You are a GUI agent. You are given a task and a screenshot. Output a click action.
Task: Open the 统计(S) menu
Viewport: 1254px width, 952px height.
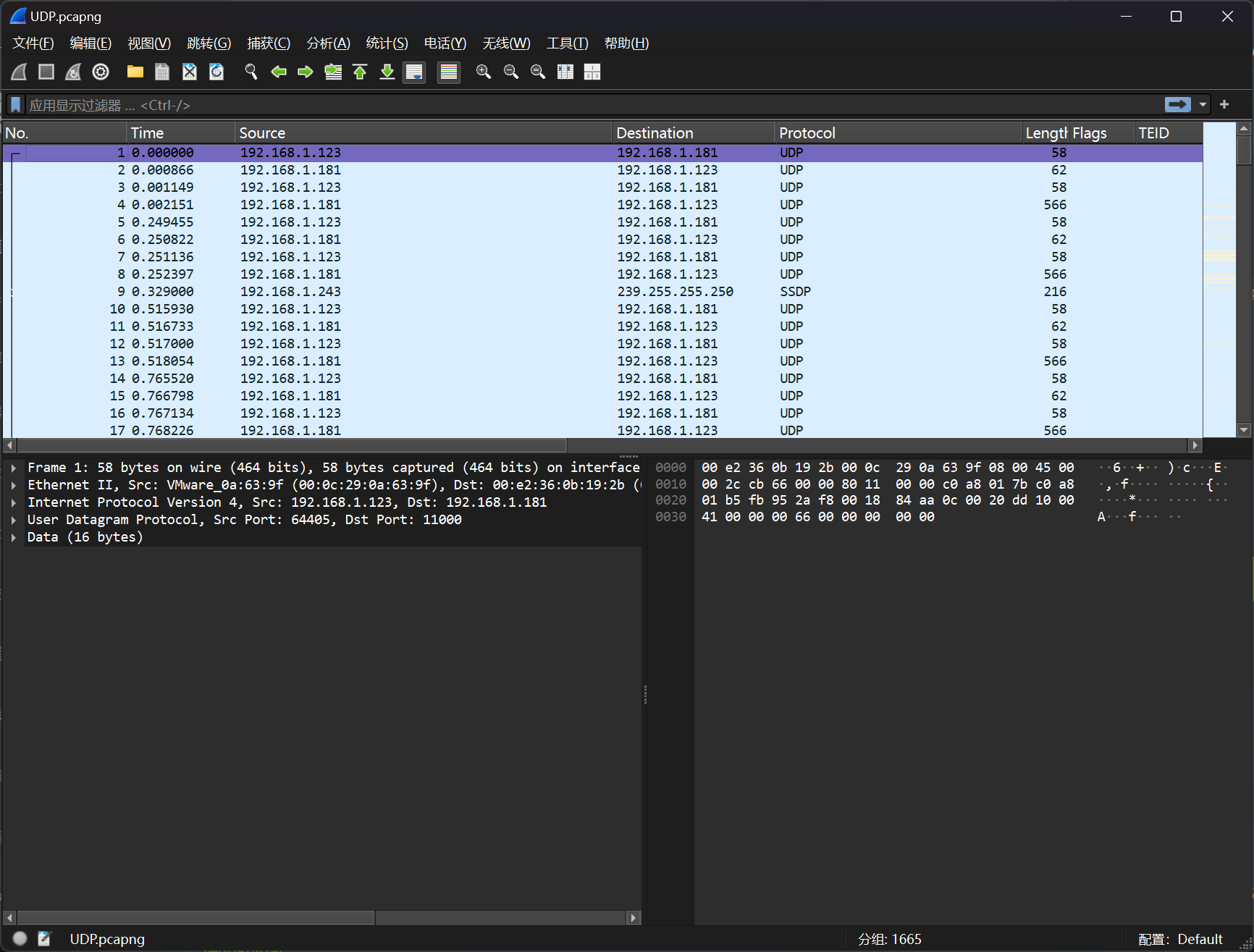coord(387,43)
